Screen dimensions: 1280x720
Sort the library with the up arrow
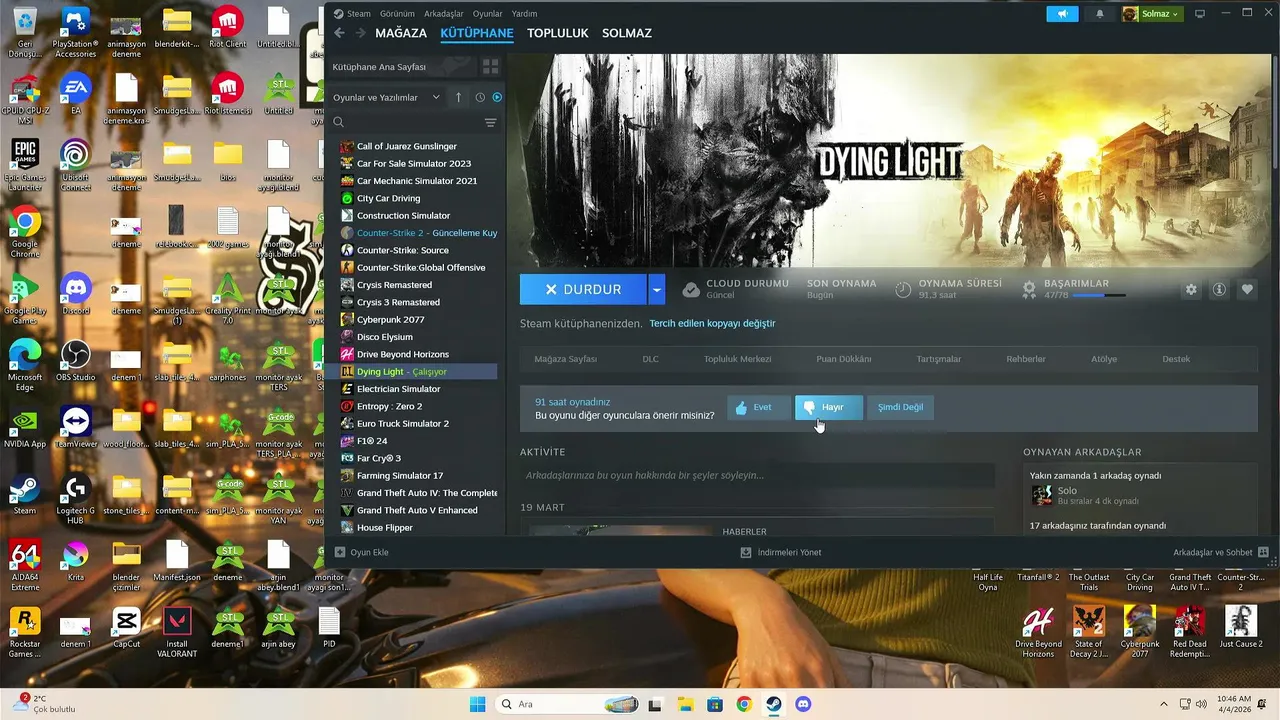(x=458, y=97)
